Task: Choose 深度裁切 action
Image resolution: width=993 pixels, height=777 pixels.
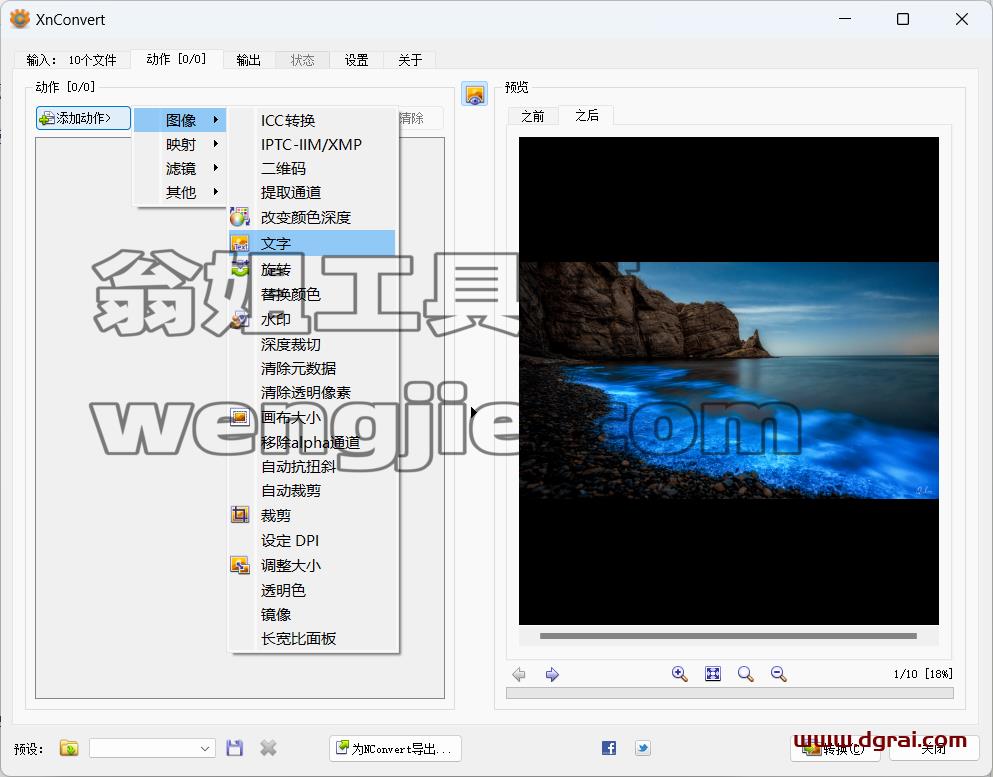Action: [x=313, y=344]
